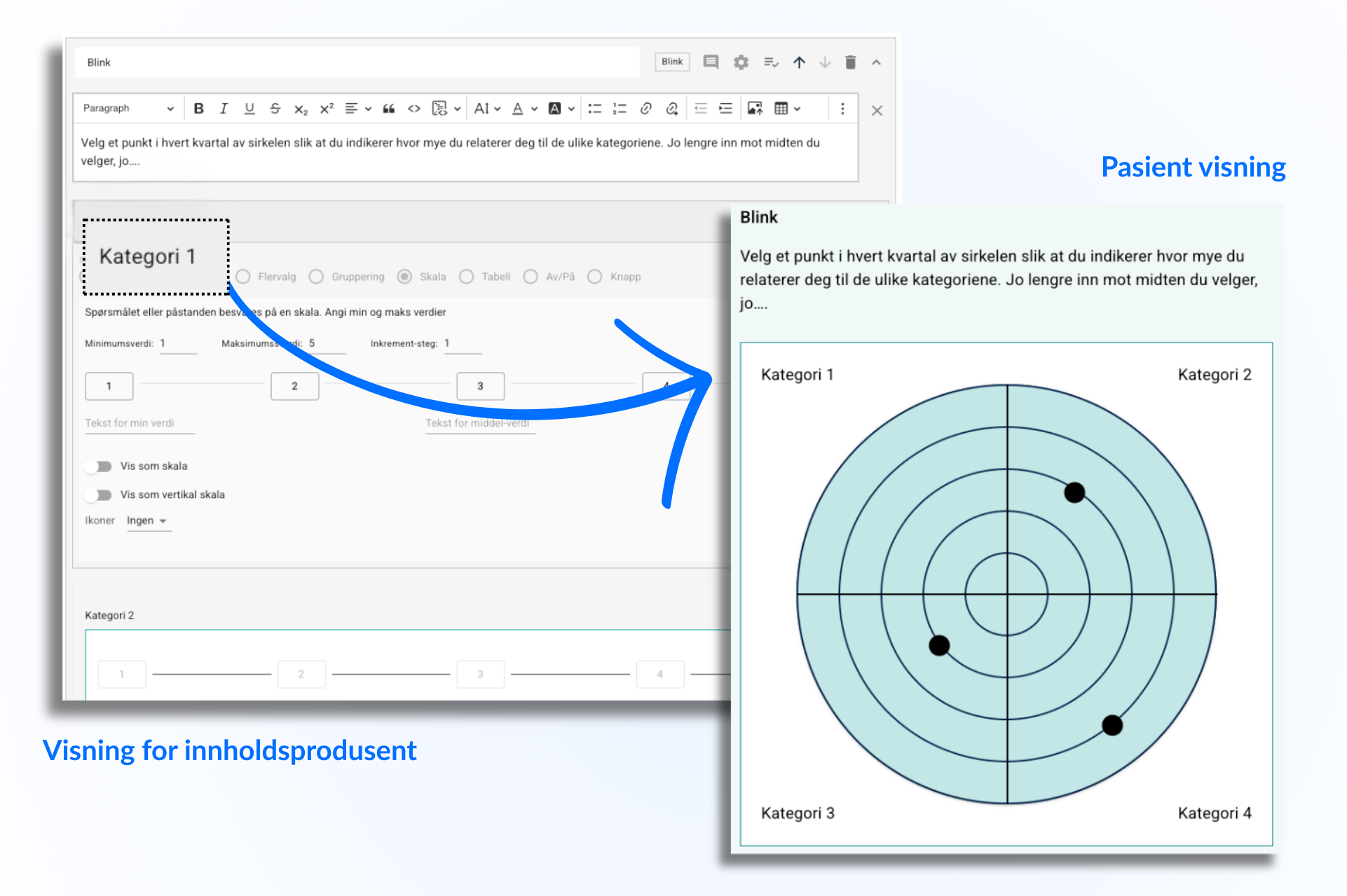Insert a hyperlink in the text
This screenshot has width=1347, height=896.
tap(646, 109)
